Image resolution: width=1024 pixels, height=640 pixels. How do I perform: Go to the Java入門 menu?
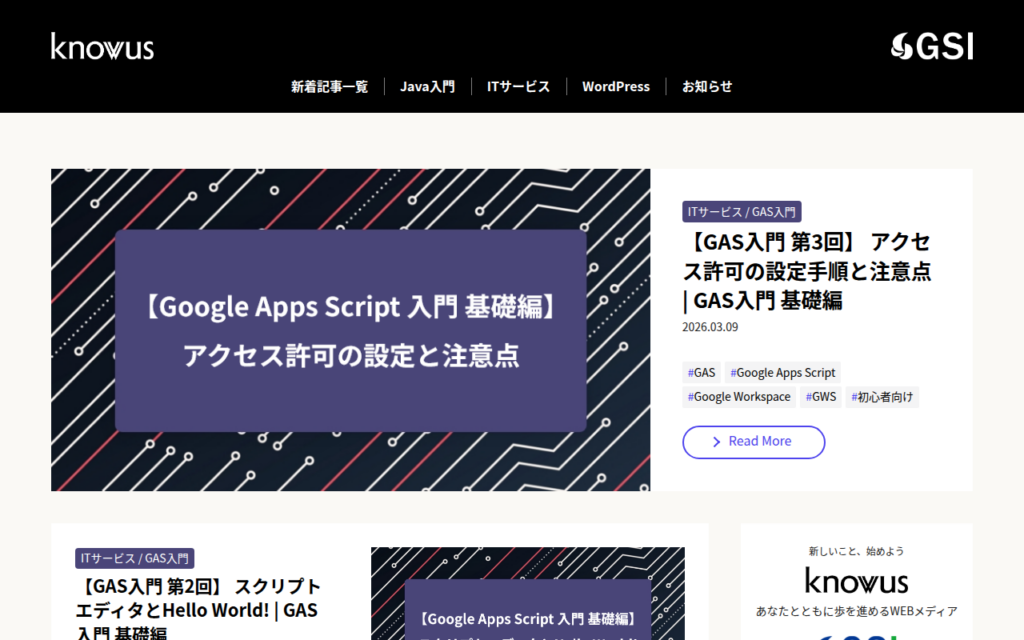(x=427, y=86)
